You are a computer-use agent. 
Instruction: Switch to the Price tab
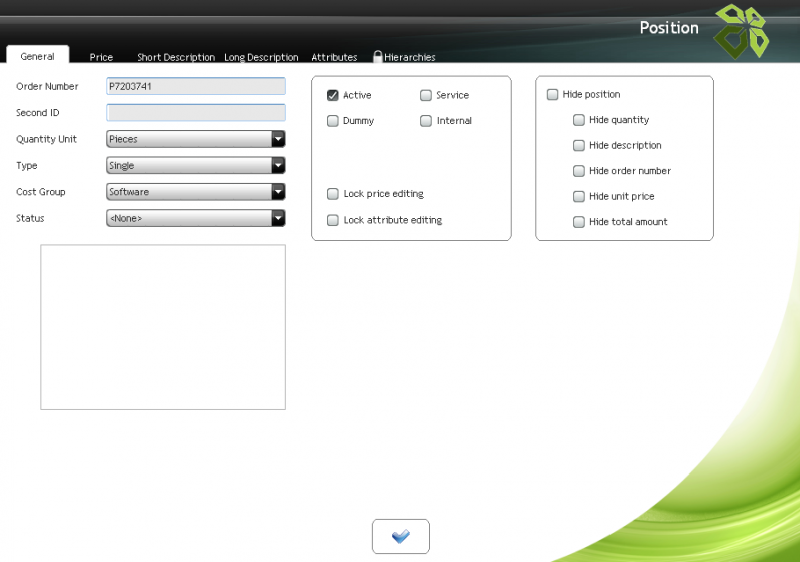pos(101,57)
